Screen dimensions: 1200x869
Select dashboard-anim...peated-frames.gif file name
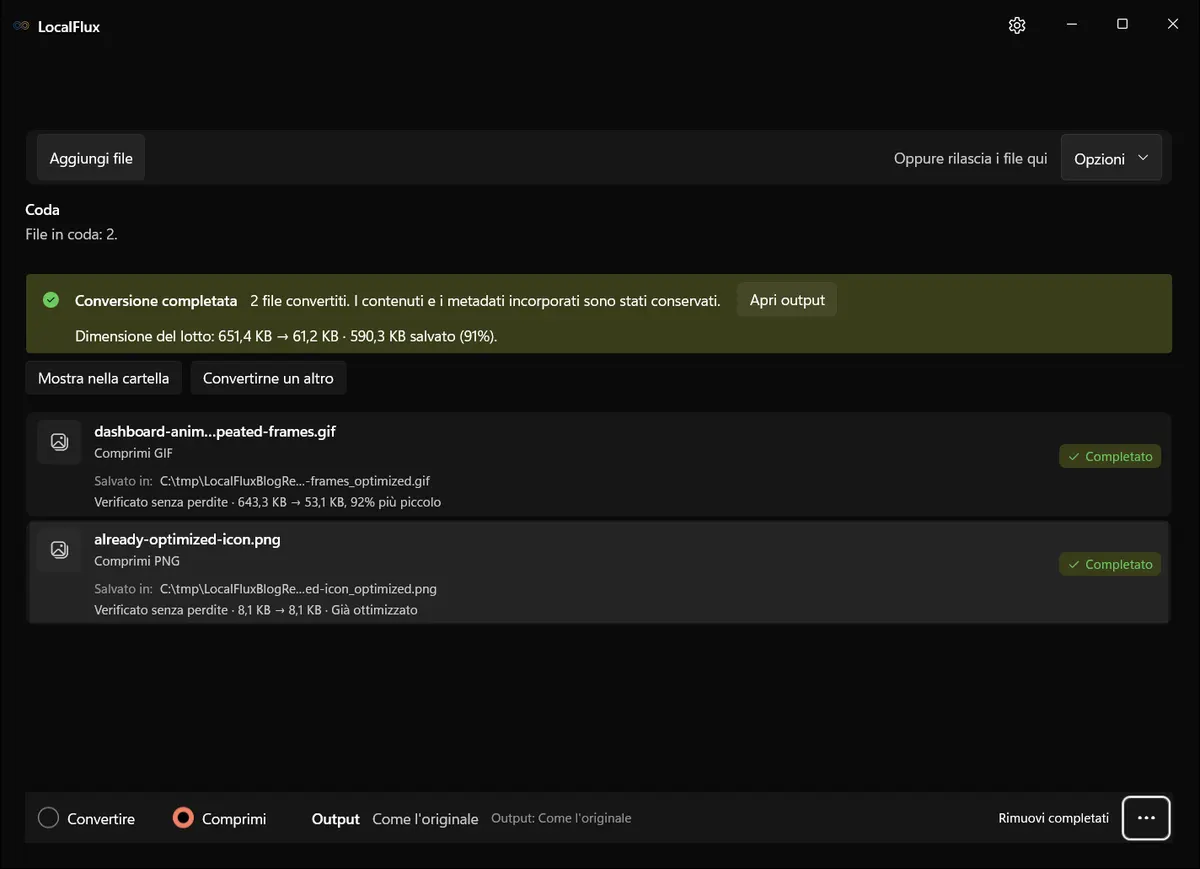point(215,431)
